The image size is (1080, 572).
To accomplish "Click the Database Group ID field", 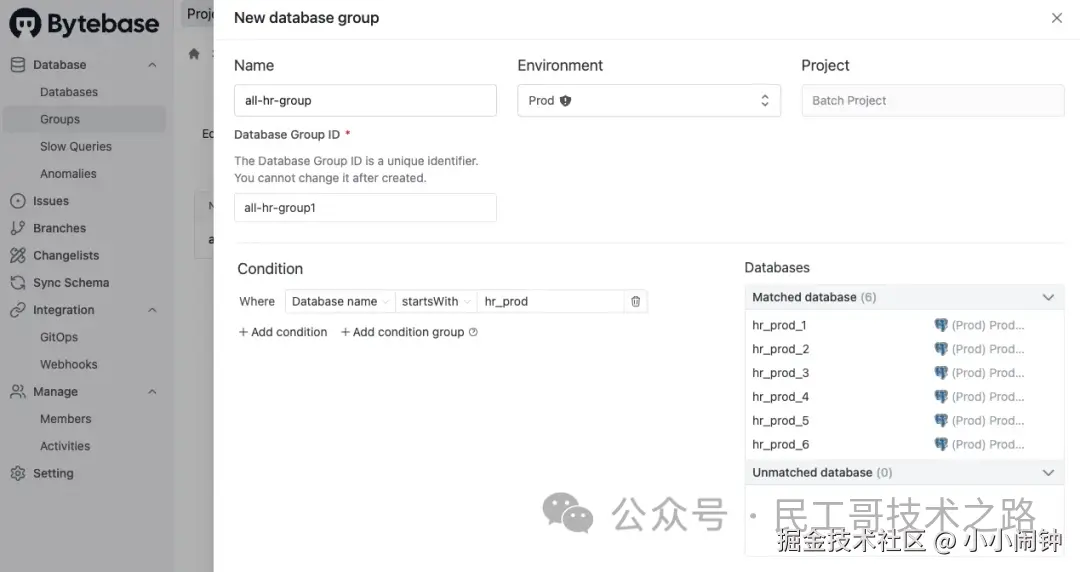I will click(365, 208).
